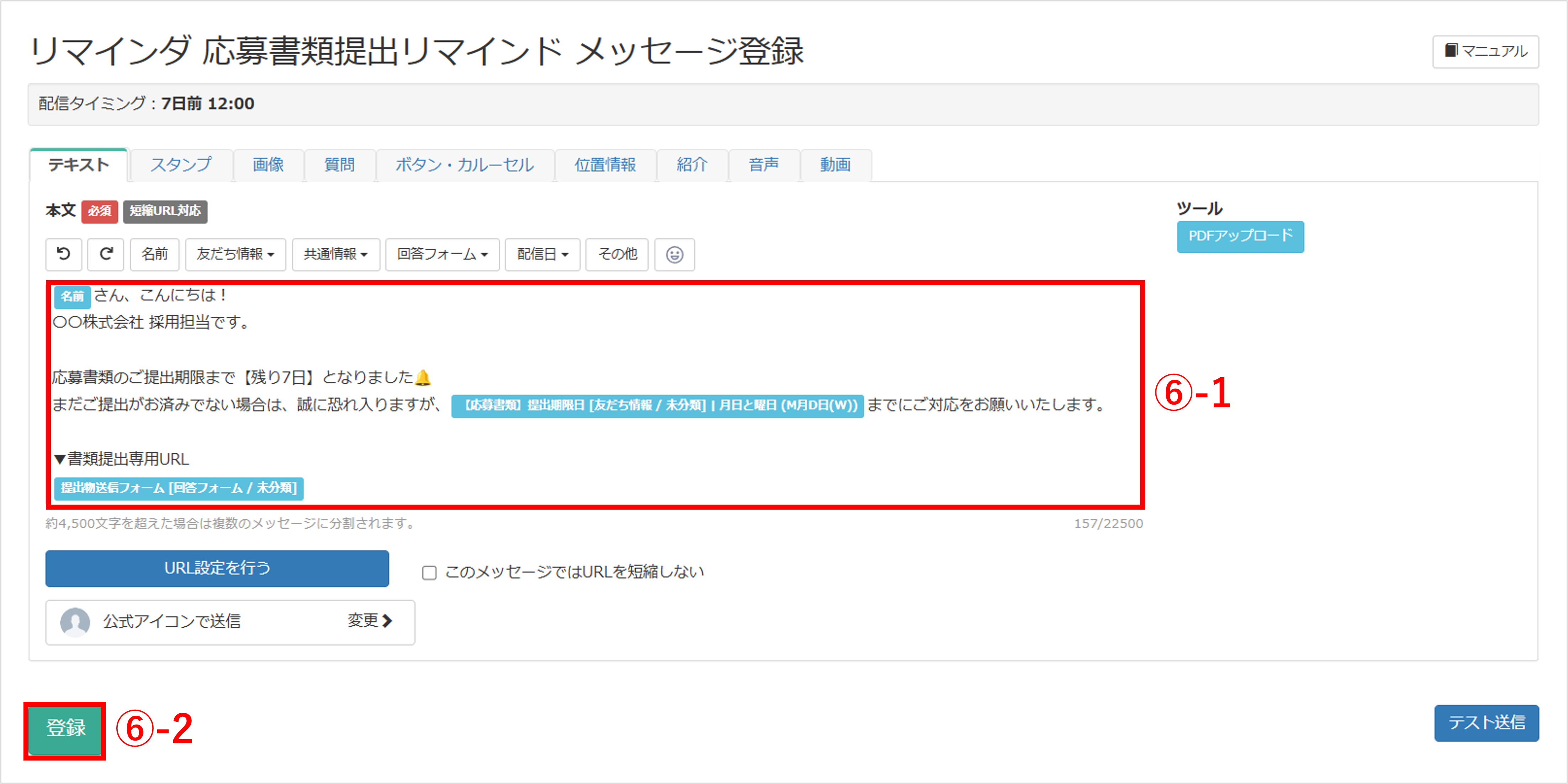Click the 提出期限日 friend-info tag in text
The image size is (1568, 784).
(x=657, y=405)
